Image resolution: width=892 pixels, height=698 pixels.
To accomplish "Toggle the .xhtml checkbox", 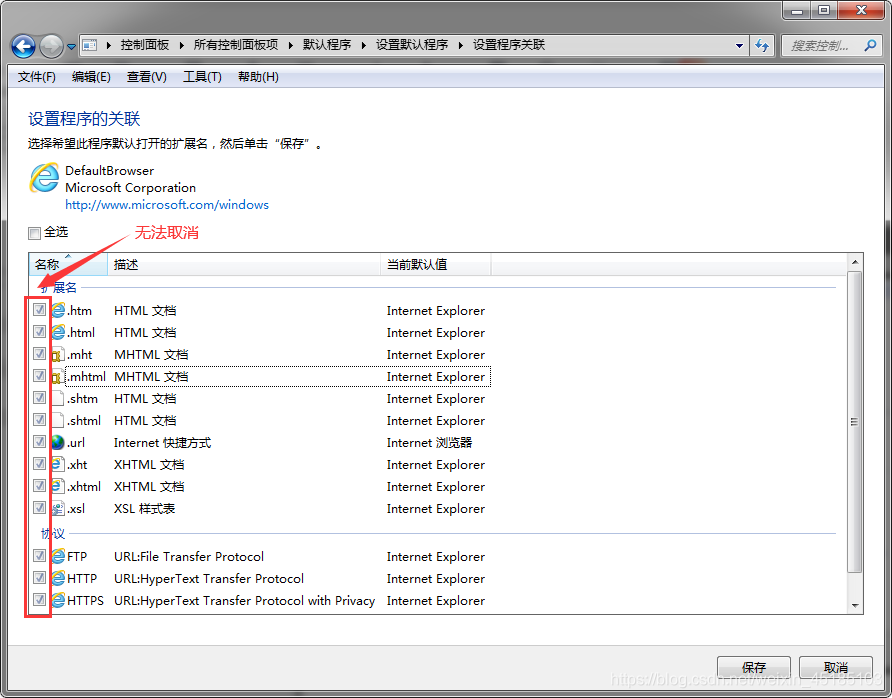I will click(x=39, y=486).
